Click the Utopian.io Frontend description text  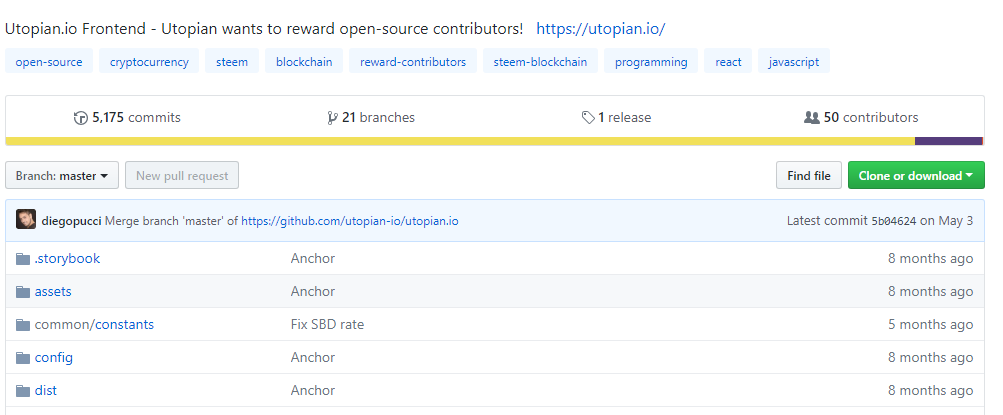point(264,29)
